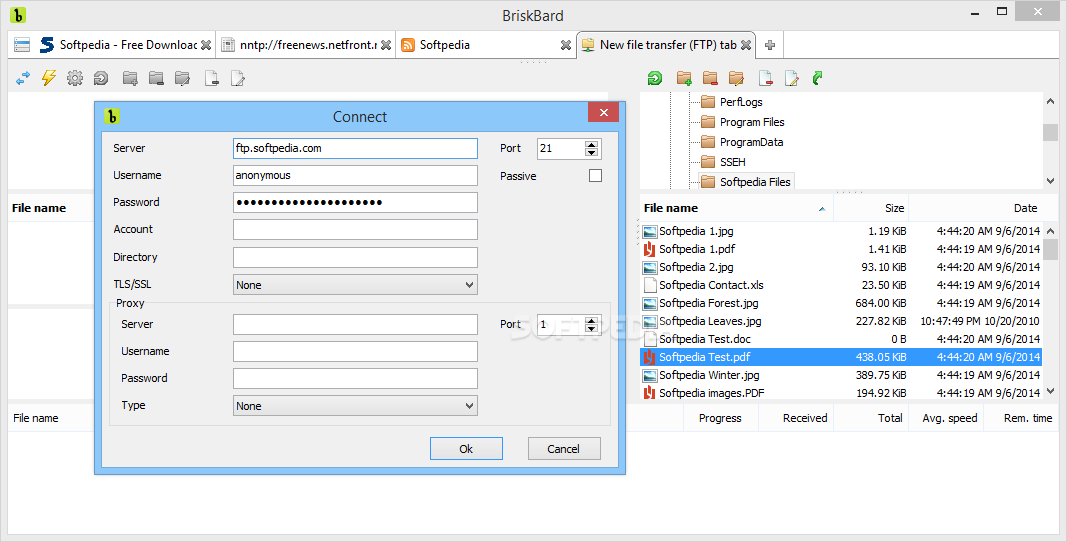Click the tab list icon left of tabs
The image size is (1067, 542).
22,45
